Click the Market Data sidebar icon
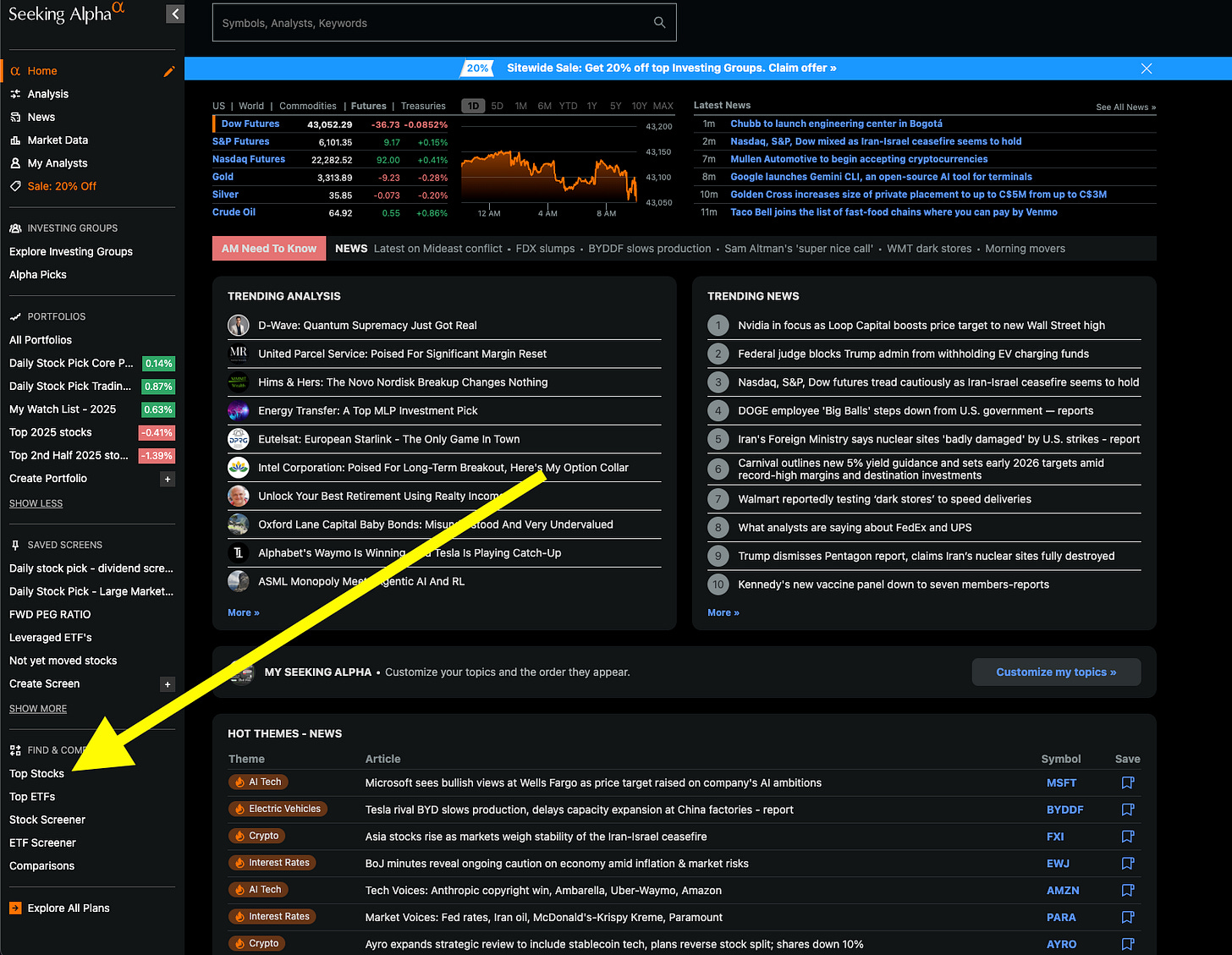The image size is (1232, 955). point(15,140)
